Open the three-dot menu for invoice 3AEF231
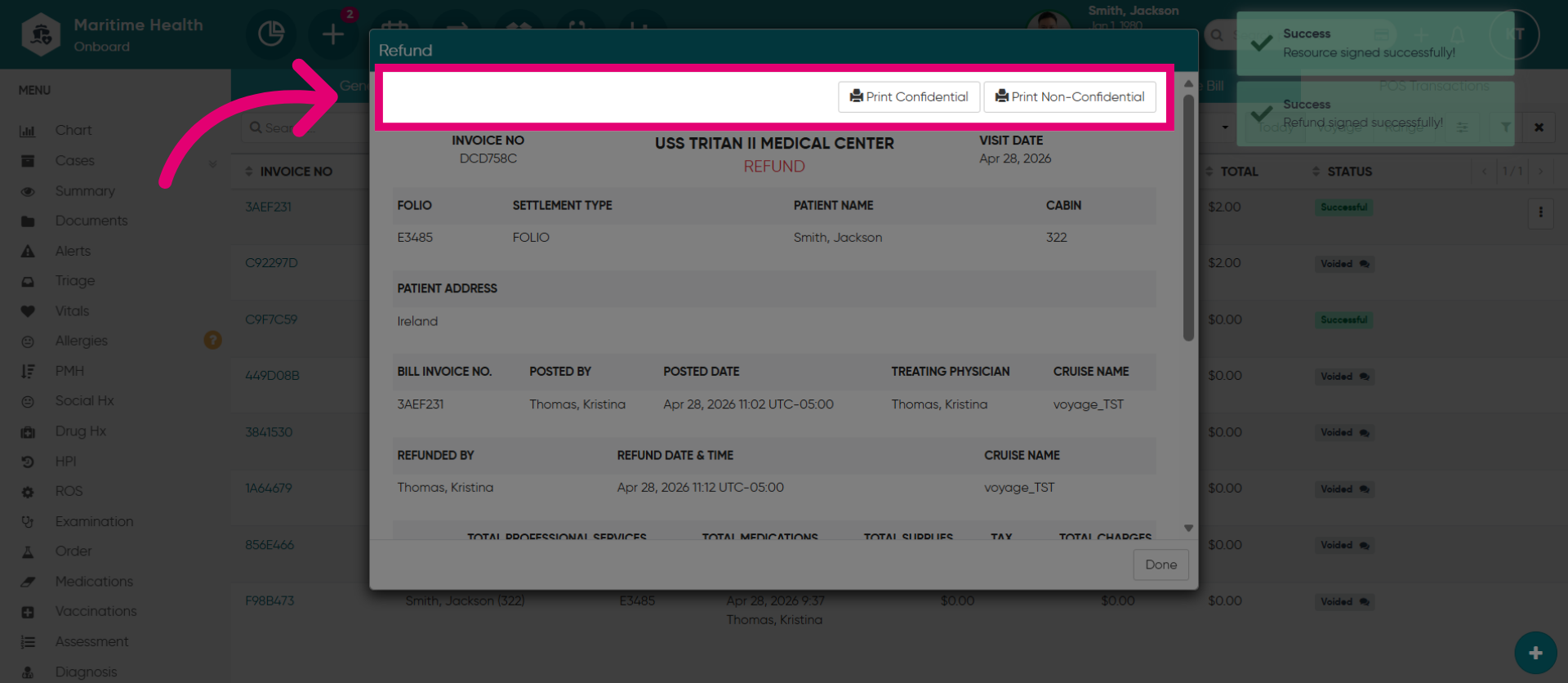1568x683 pixels. 1541,212
